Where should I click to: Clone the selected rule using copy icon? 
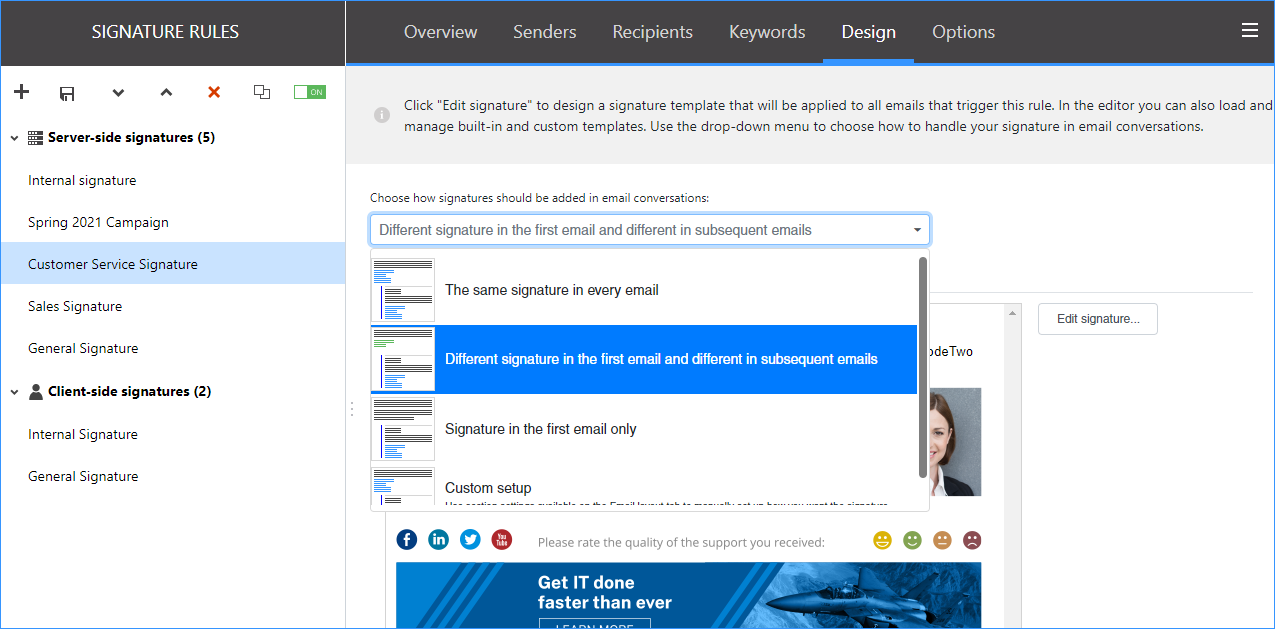click(262, 92)
